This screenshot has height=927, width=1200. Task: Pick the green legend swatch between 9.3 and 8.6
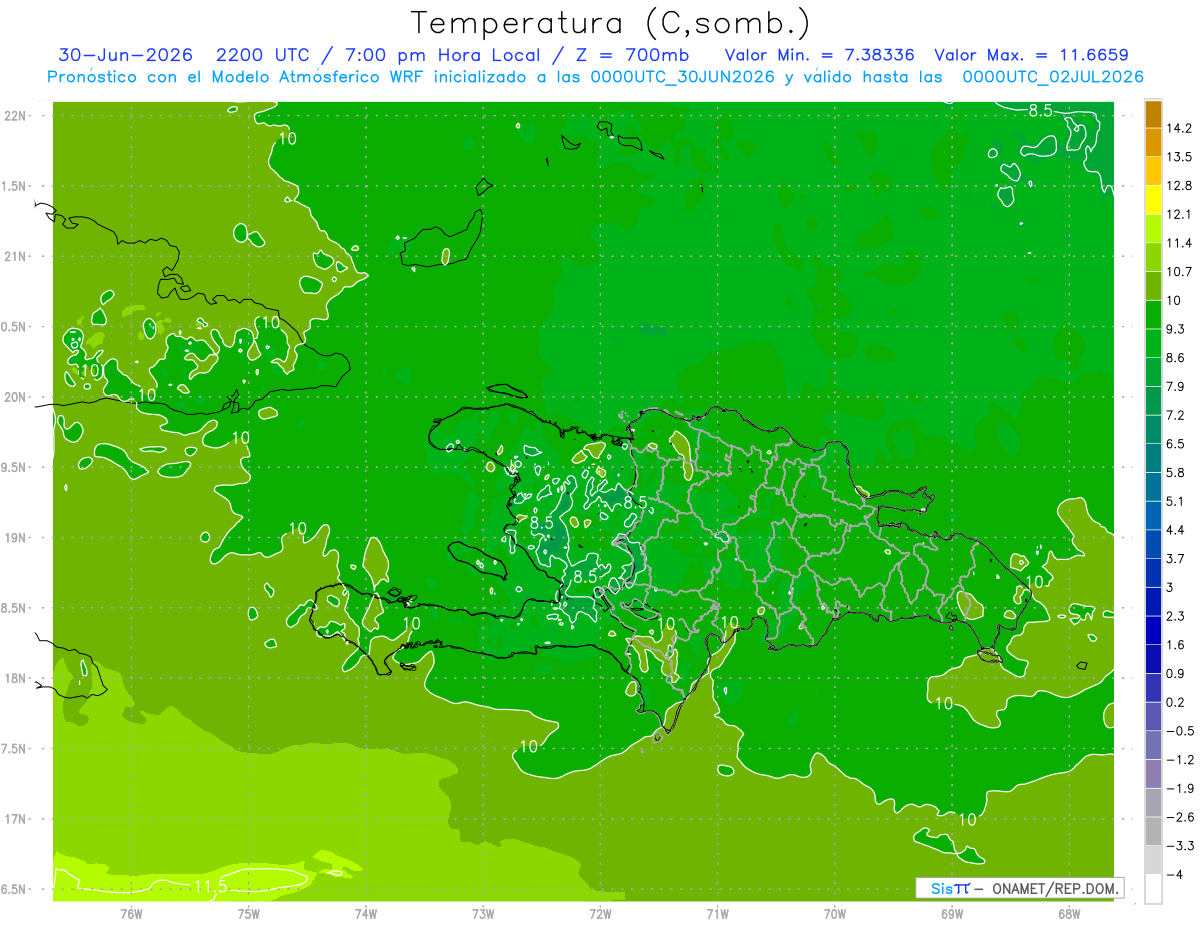[x=1153, y=343]
